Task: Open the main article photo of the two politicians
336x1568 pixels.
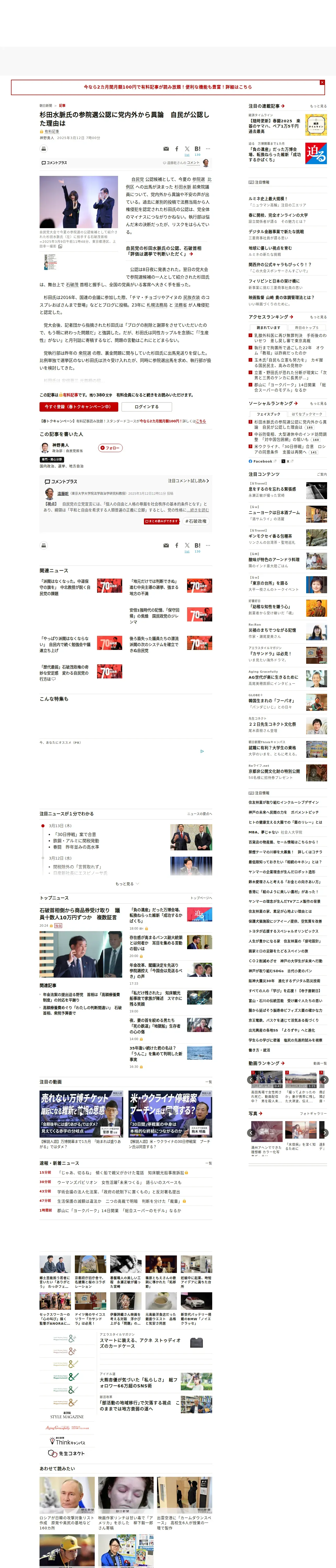Action: 79,202
